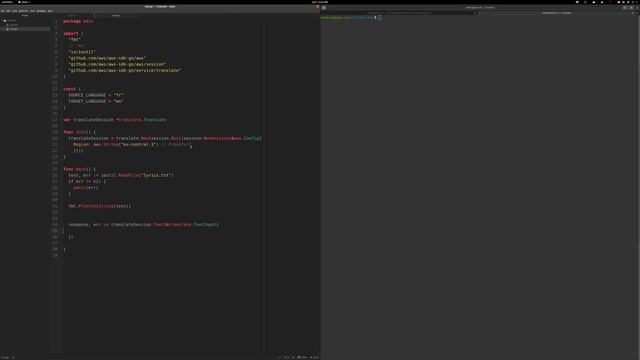Close the Atom editor window
This screenshot has width=640, height=360.
click(x=317, y=7)
